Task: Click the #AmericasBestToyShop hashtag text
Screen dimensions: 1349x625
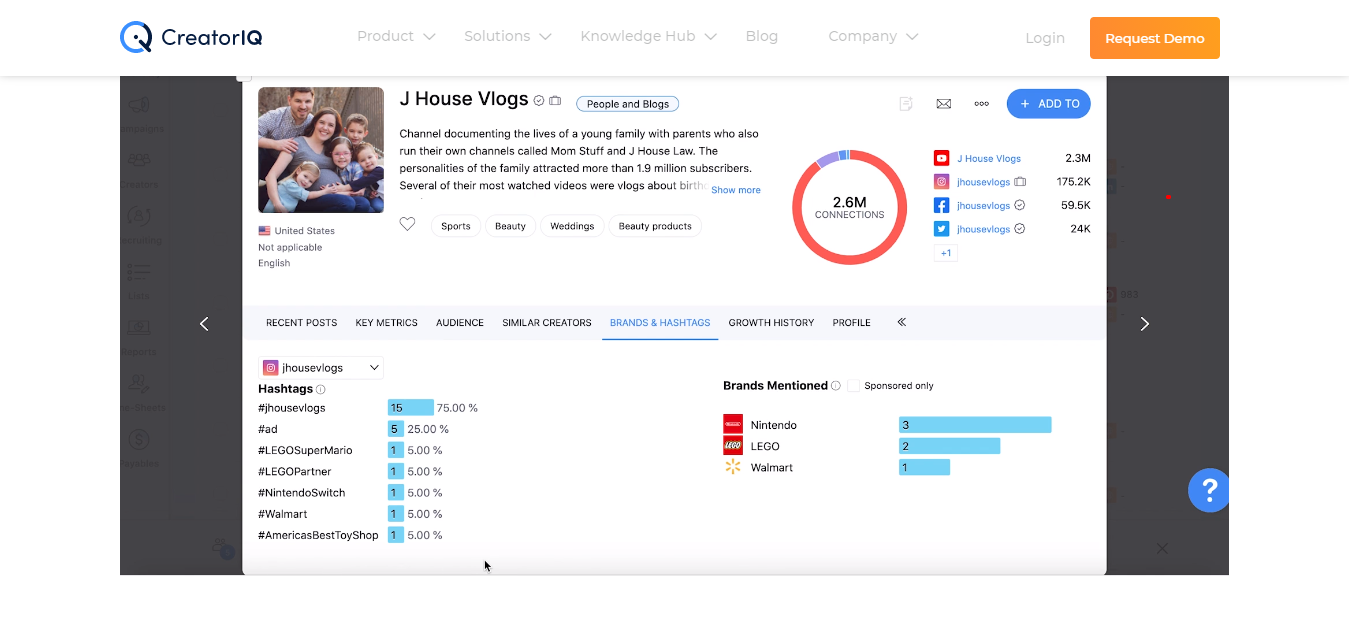Action: pyautogui.click(x=318, y=535)
